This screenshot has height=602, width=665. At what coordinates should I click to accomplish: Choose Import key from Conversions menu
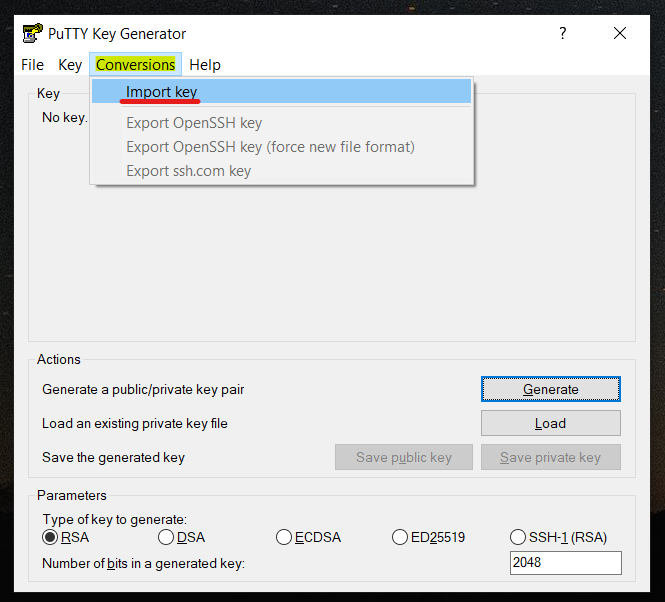tap(162, 92)
